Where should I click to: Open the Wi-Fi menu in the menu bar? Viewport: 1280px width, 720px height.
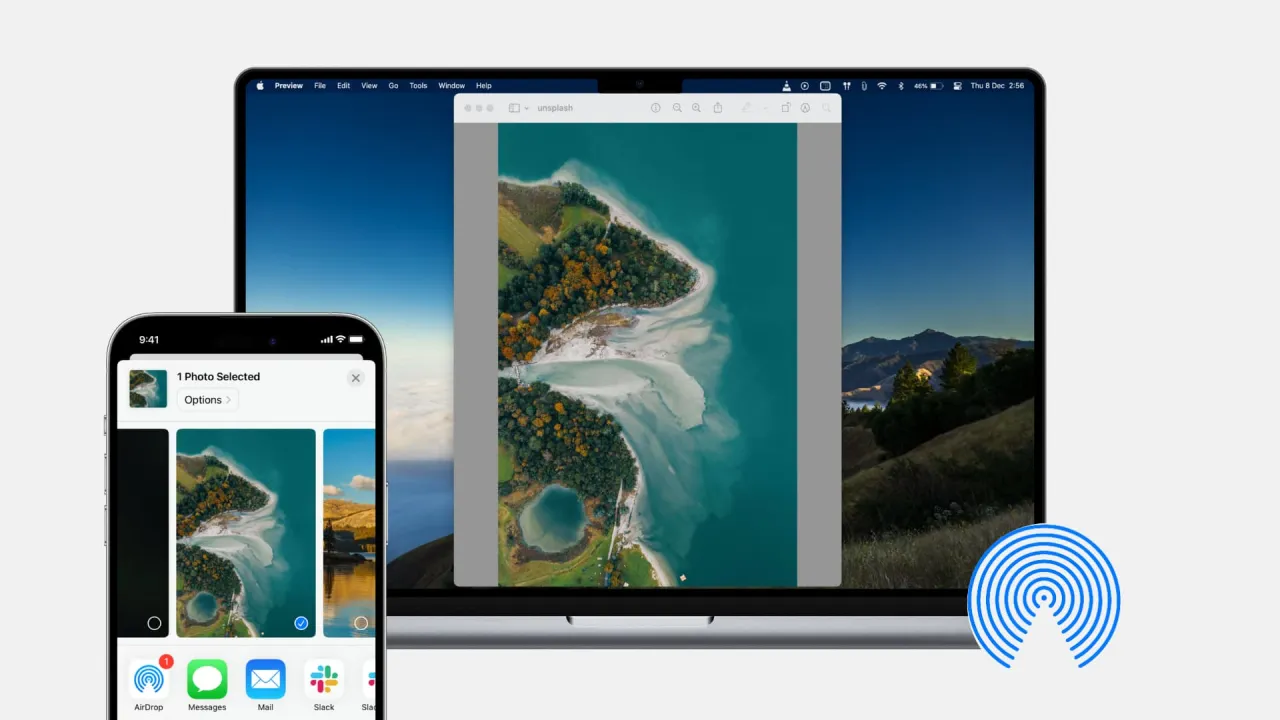(882, 86)
